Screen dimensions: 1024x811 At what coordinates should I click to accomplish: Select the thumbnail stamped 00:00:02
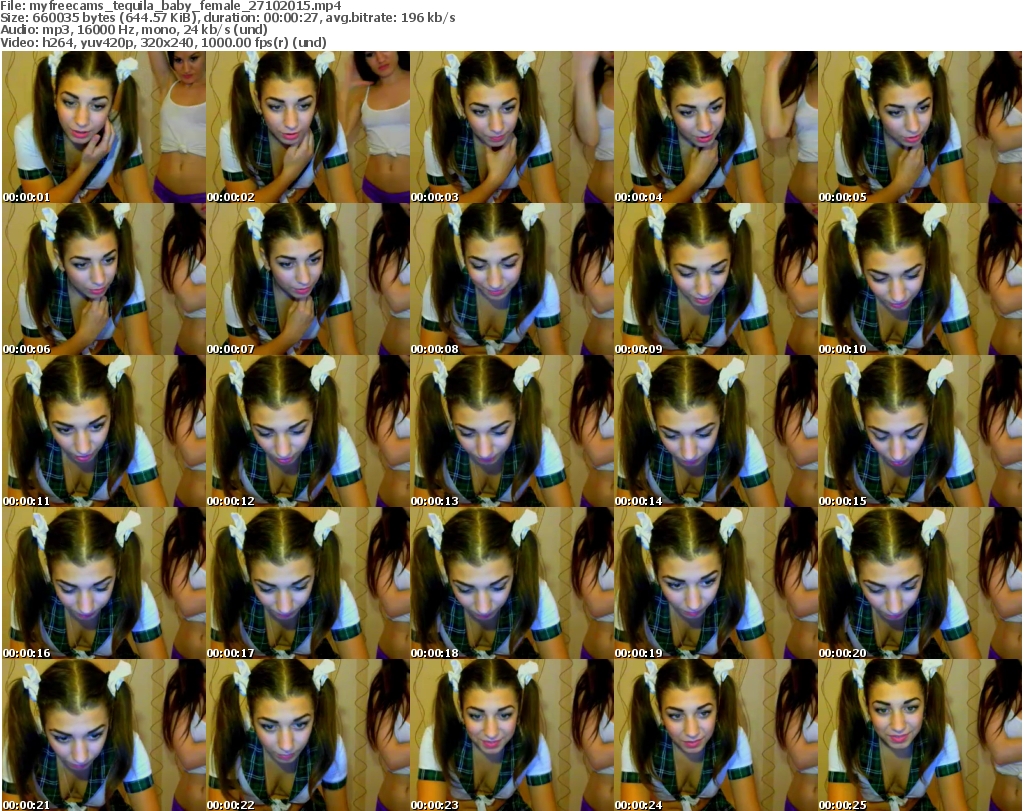[x=308, y=127]
